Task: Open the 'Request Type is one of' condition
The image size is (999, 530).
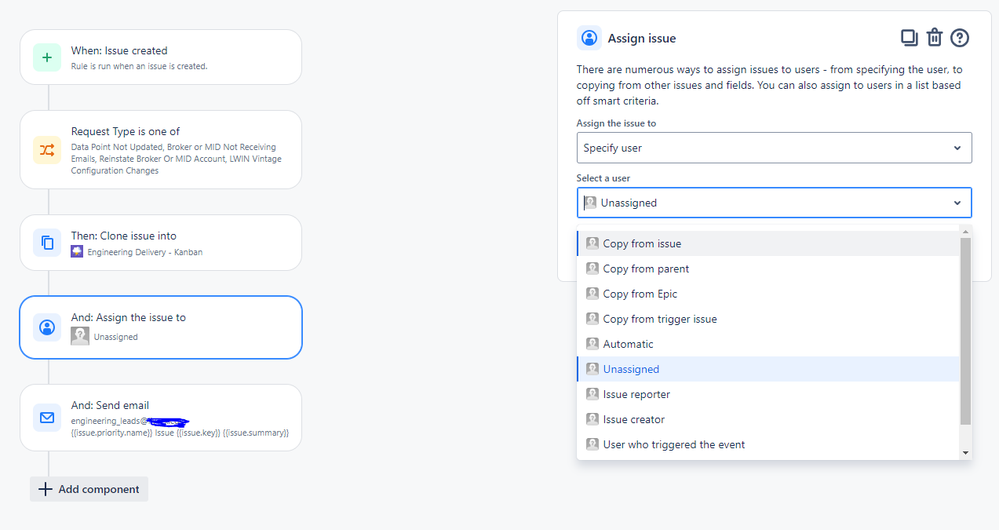Action: coord(161,150)
